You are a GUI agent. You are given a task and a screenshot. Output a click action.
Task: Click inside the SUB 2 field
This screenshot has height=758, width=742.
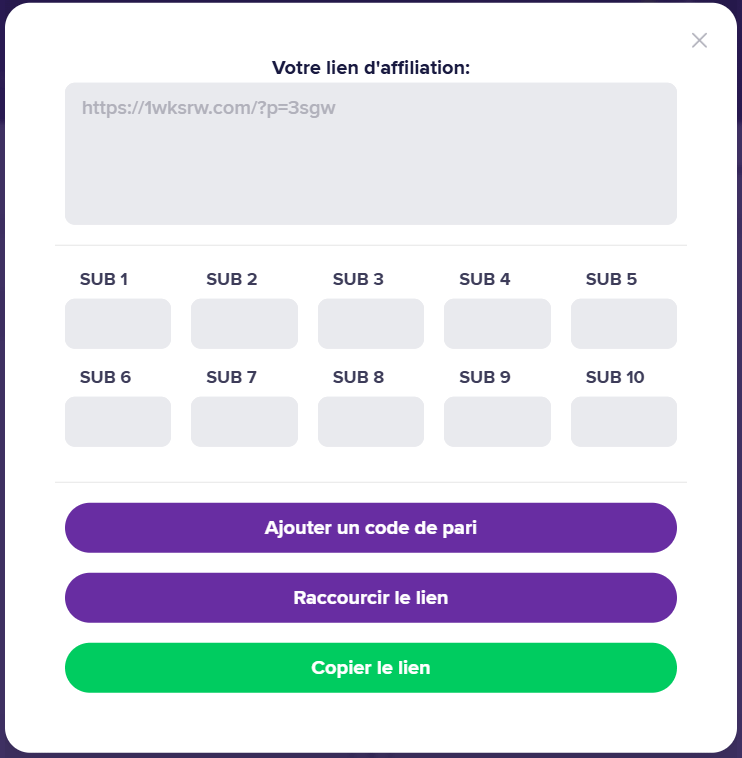pos(244,324)
